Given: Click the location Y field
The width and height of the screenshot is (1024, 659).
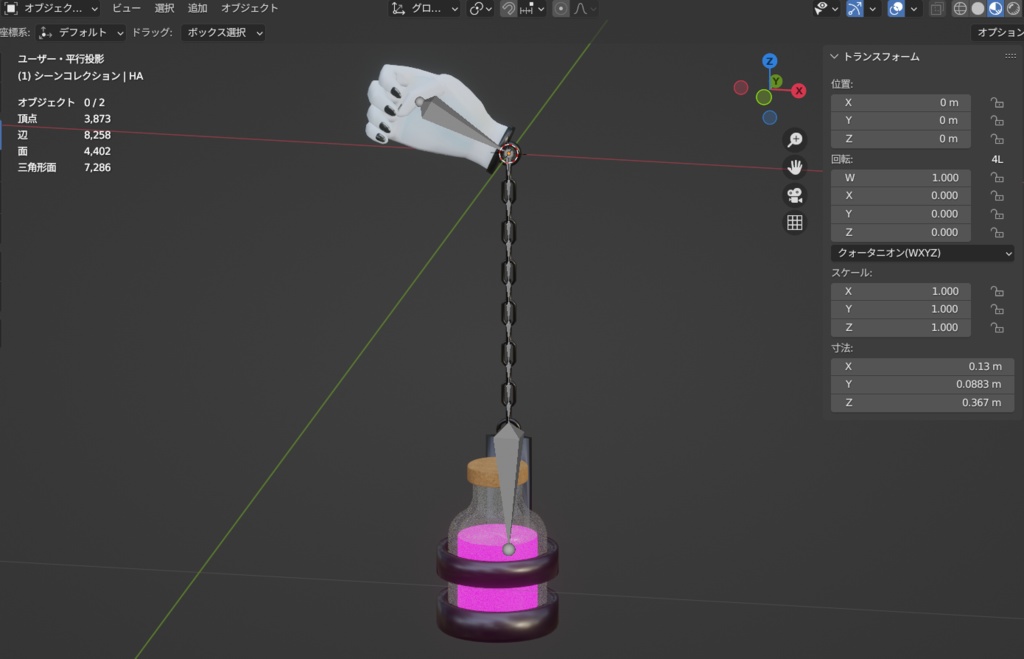Looking at the screenshot, I should click(x=901, y=120).
